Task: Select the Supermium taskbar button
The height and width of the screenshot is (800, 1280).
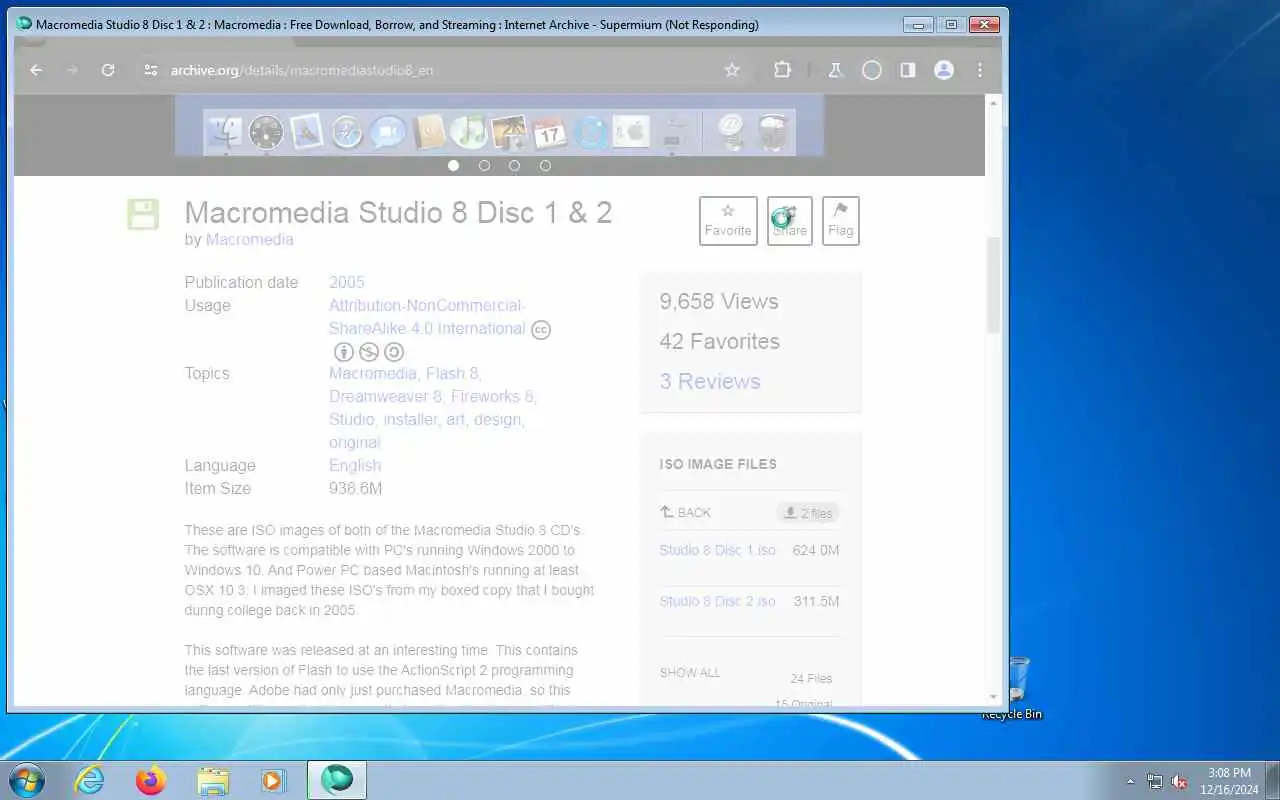Action: [x=337, y=780]
